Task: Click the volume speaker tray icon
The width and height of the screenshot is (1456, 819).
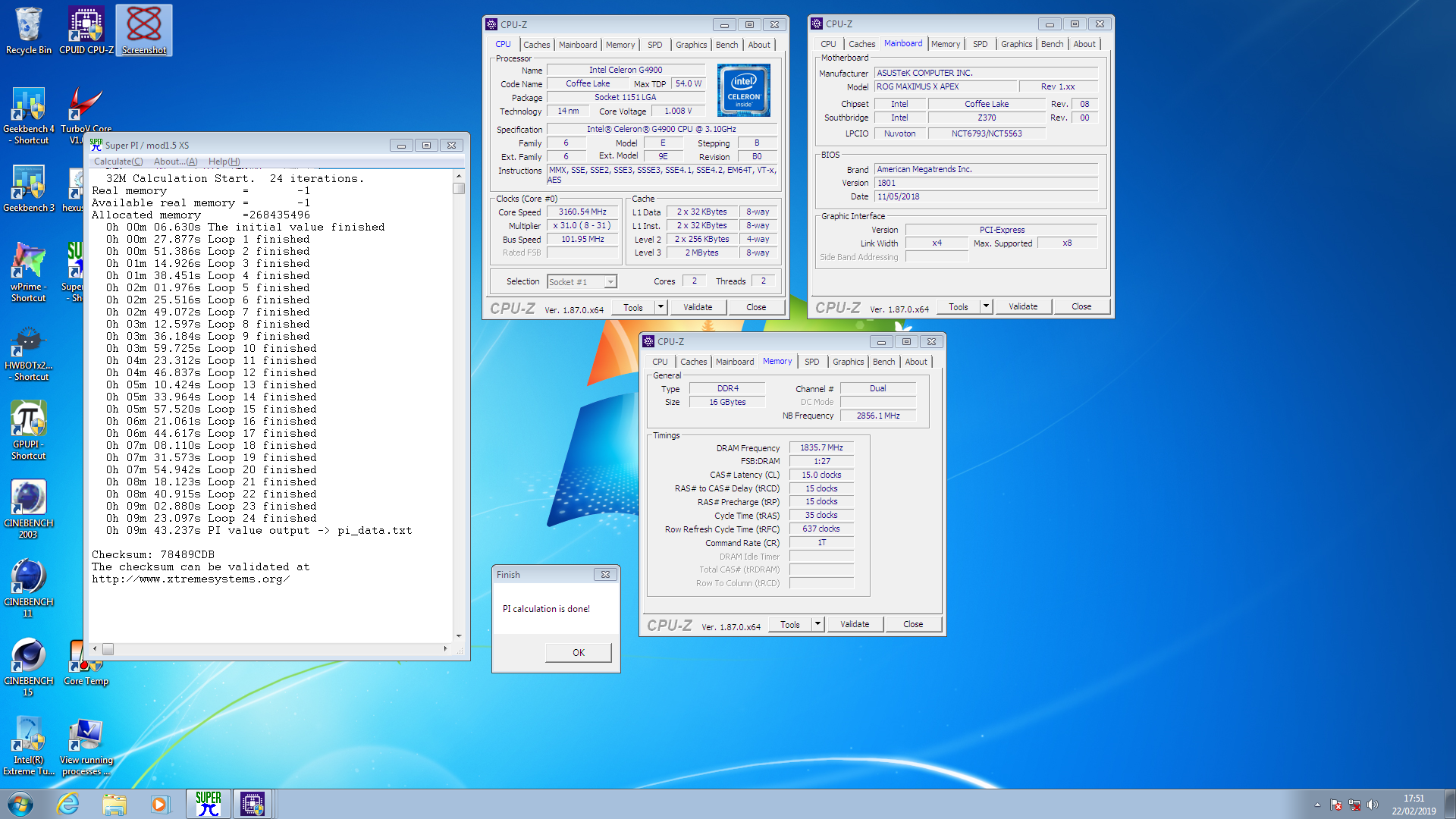Action: [x=1373, y=805]
